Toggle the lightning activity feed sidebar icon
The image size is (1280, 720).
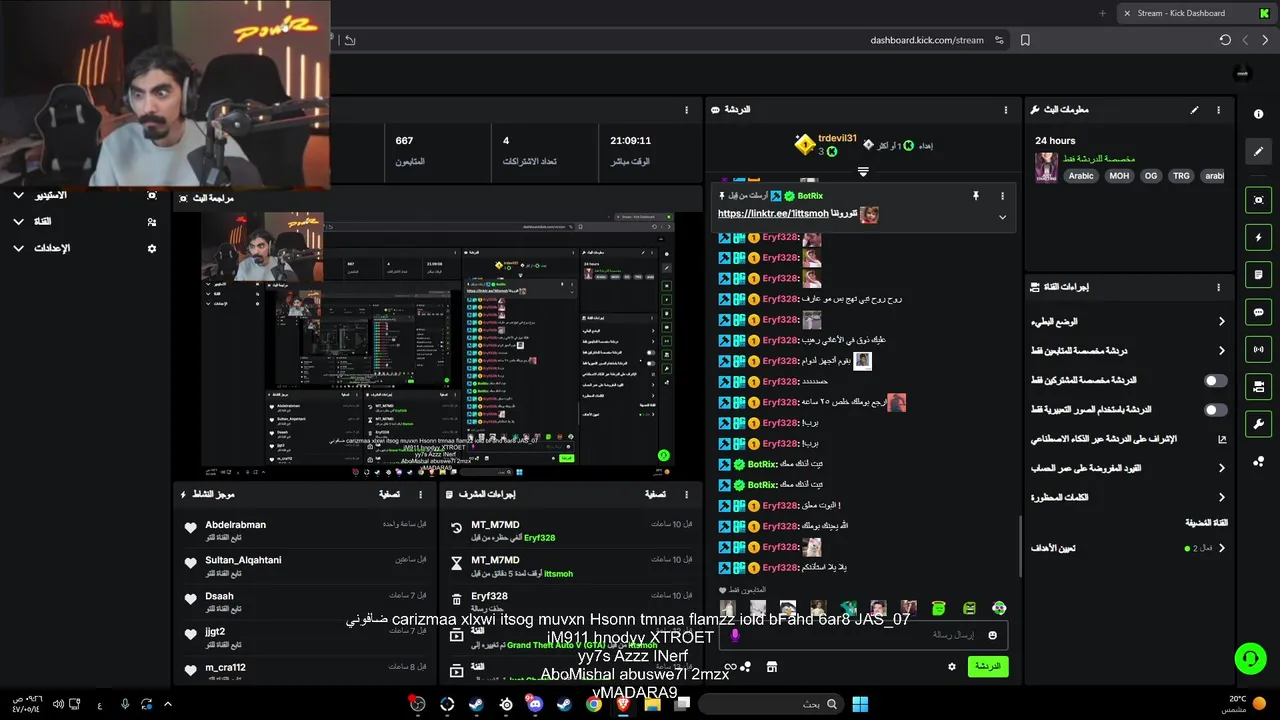click(1258, 238)
